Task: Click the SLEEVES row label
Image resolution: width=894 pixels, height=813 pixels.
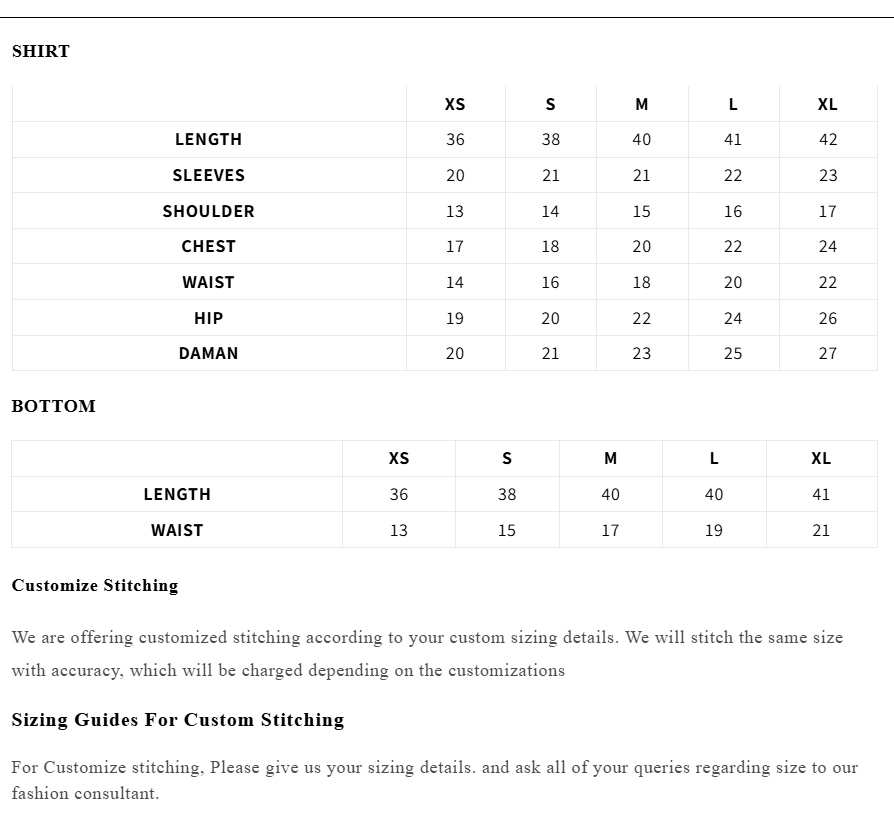Action: 209,175
